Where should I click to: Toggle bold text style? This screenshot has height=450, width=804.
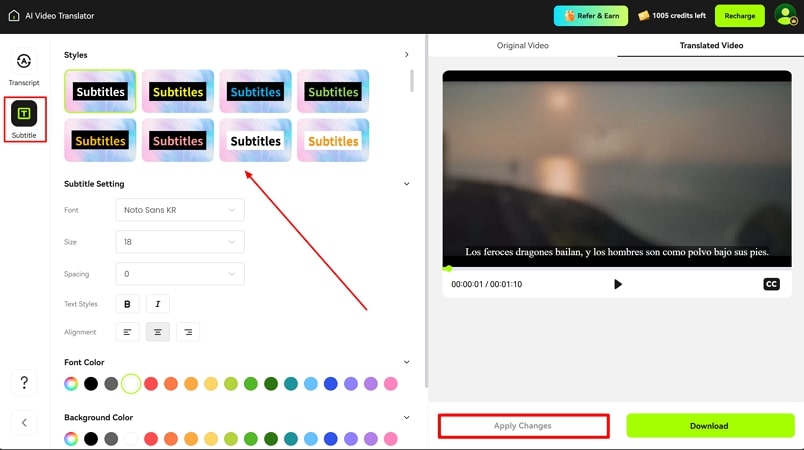pos(127,304)
